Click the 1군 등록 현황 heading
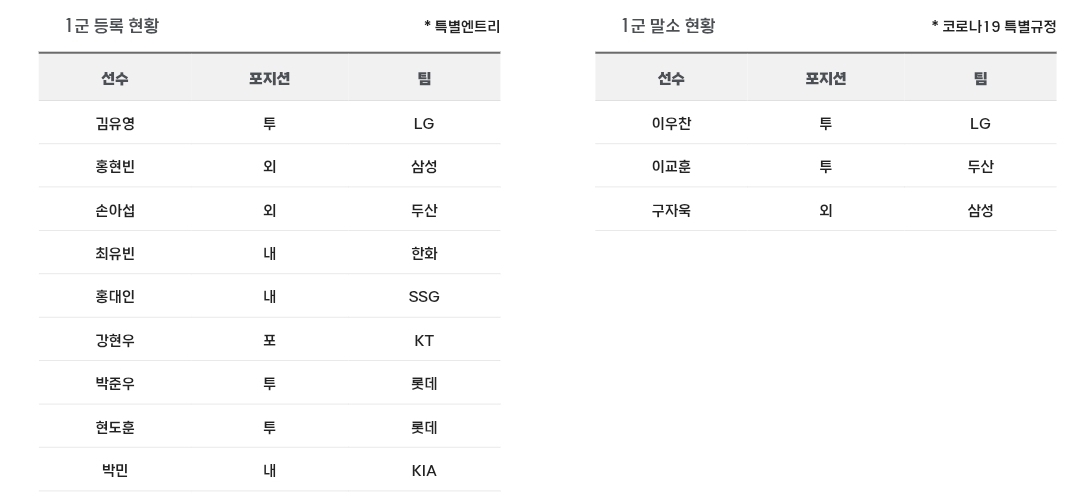Screen dimensions: 1080x503 (112, 27)
